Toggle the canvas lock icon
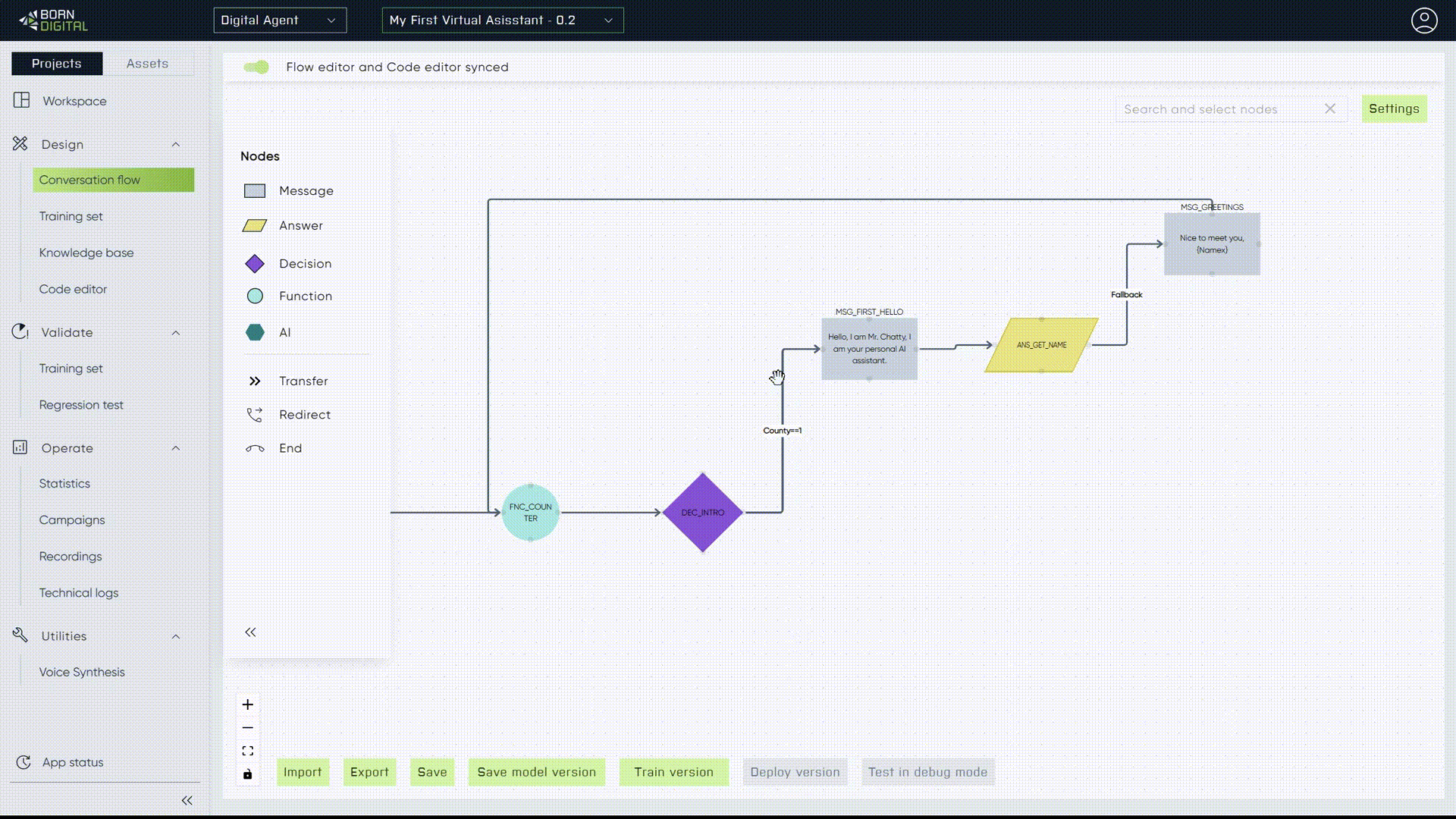 point(248,774)
